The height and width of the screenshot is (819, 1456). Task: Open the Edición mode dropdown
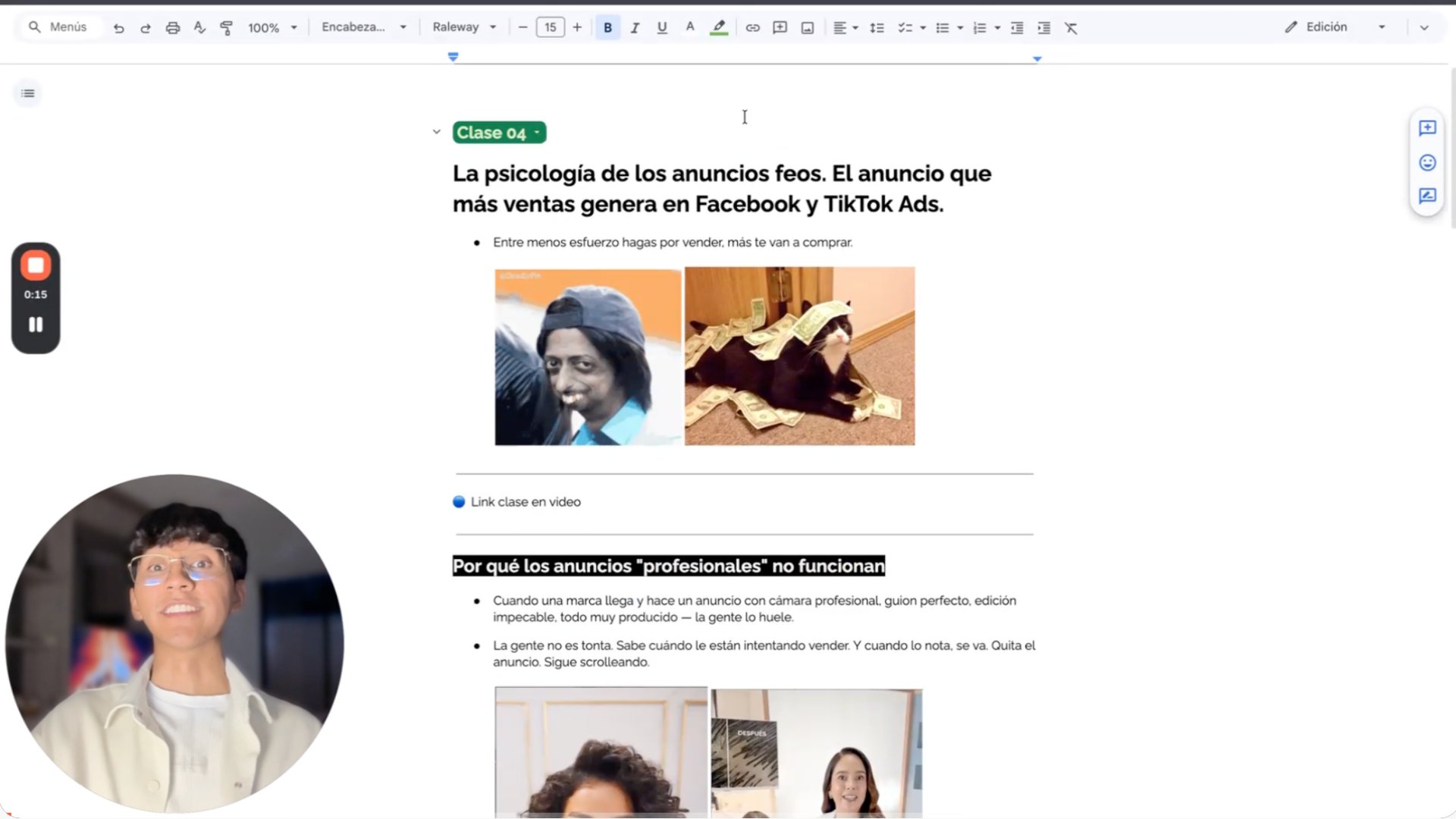(x=1336, y=27)
